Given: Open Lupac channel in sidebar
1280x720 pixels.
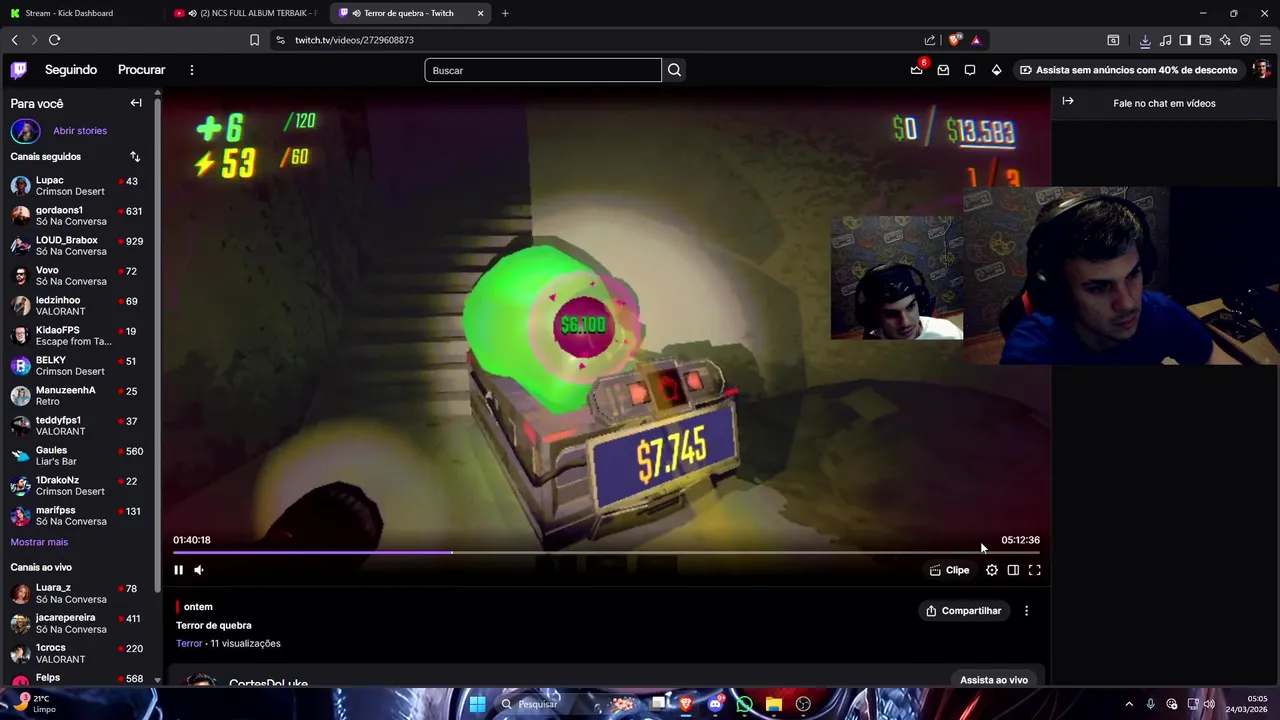Looking at the screenshot, I should 80,186.
